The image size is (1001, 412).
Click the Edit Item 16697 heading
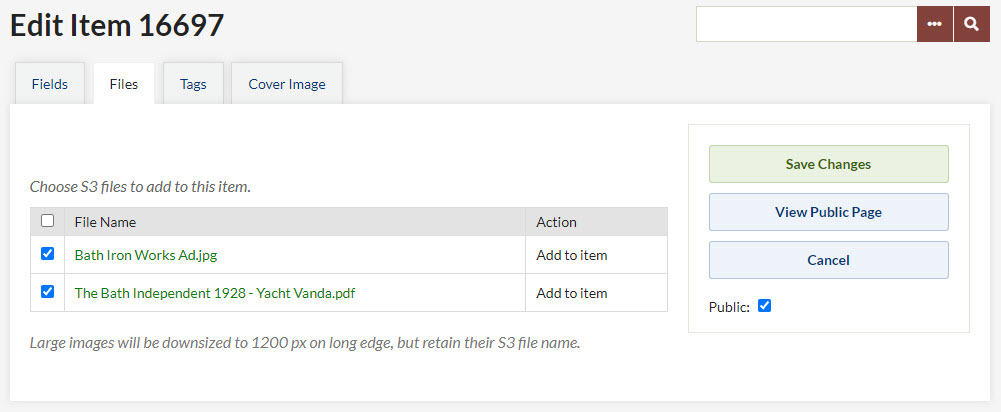pos(117,25)
